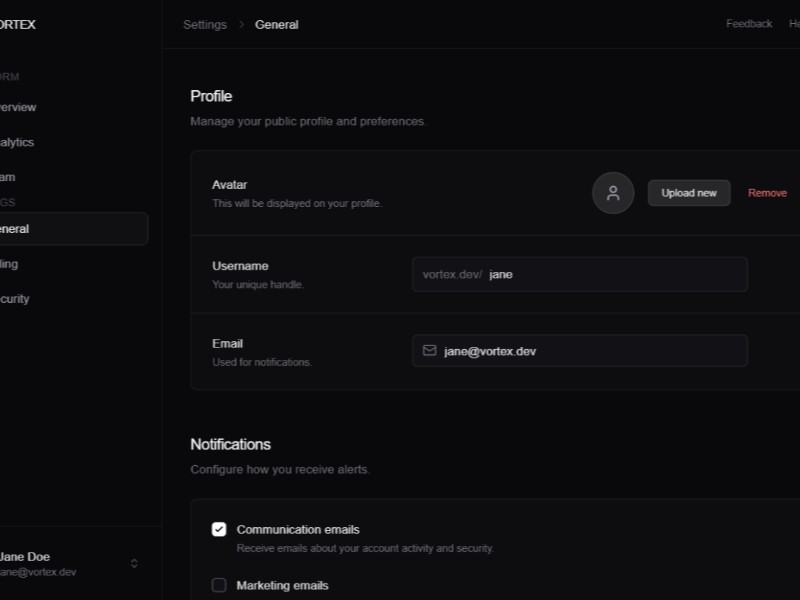800x600 pixels.
Task: Open Billing settings in sidebar
Action: (9, 264)
